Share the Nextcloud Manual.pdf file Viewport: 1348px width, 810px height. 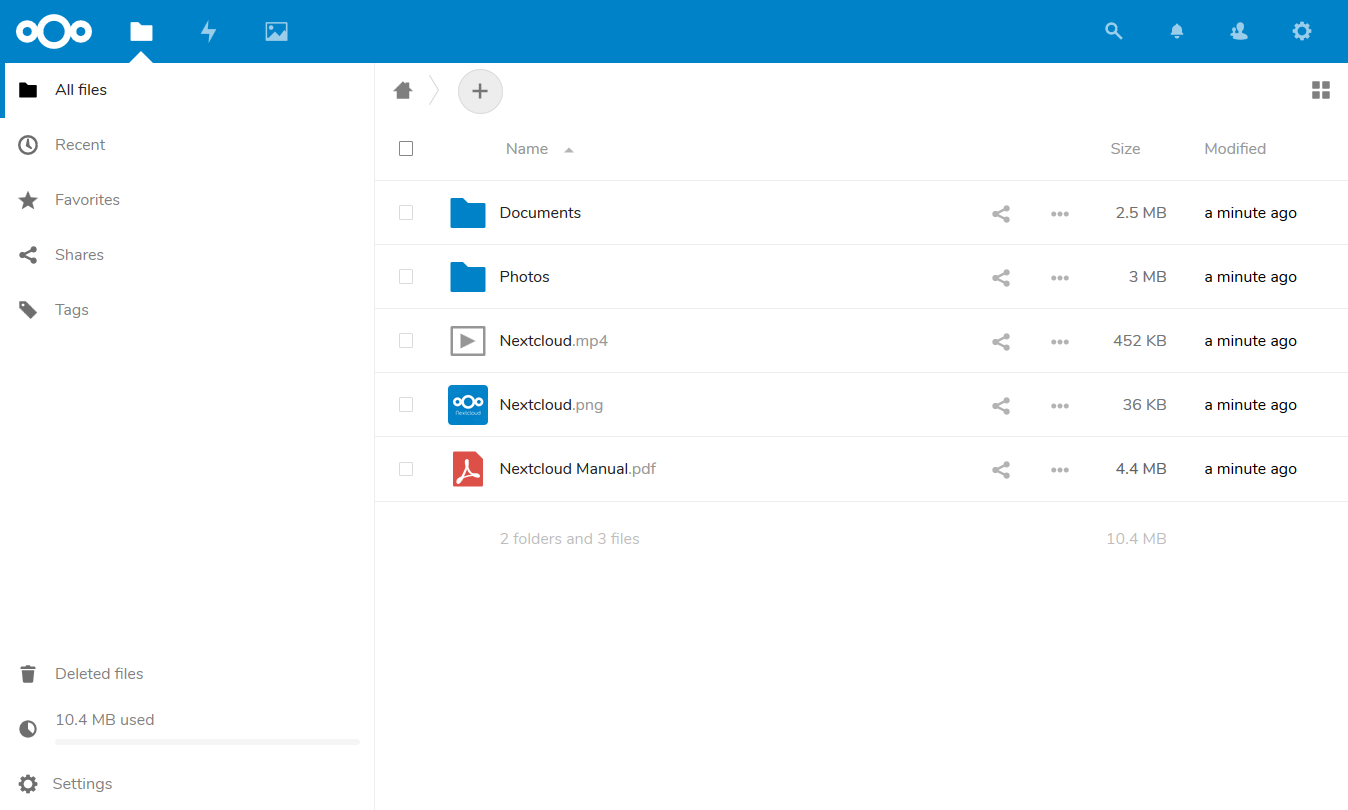tap(1001, 469)
